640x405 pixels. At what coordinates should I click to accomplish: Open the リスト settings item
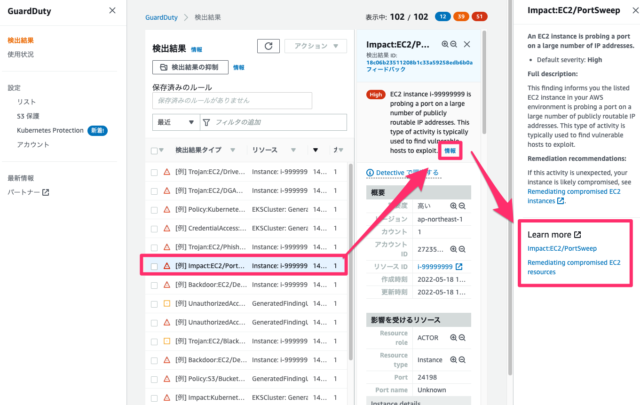coord(26,102)
